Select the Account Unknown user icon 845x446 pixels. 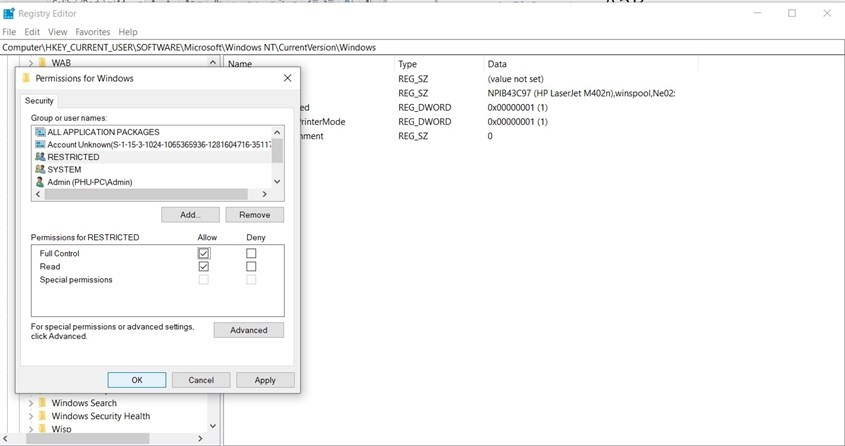(40, 145)
